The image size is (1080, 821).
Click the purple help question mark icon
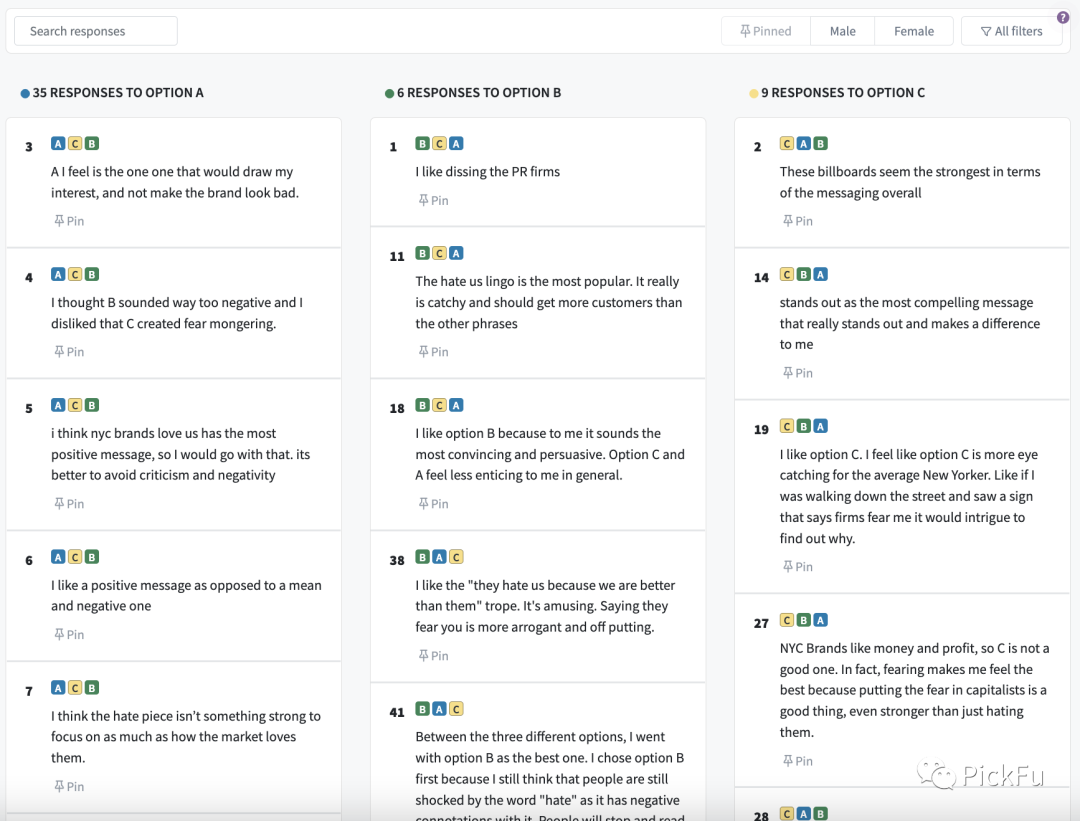click(x=1063, y=17)
